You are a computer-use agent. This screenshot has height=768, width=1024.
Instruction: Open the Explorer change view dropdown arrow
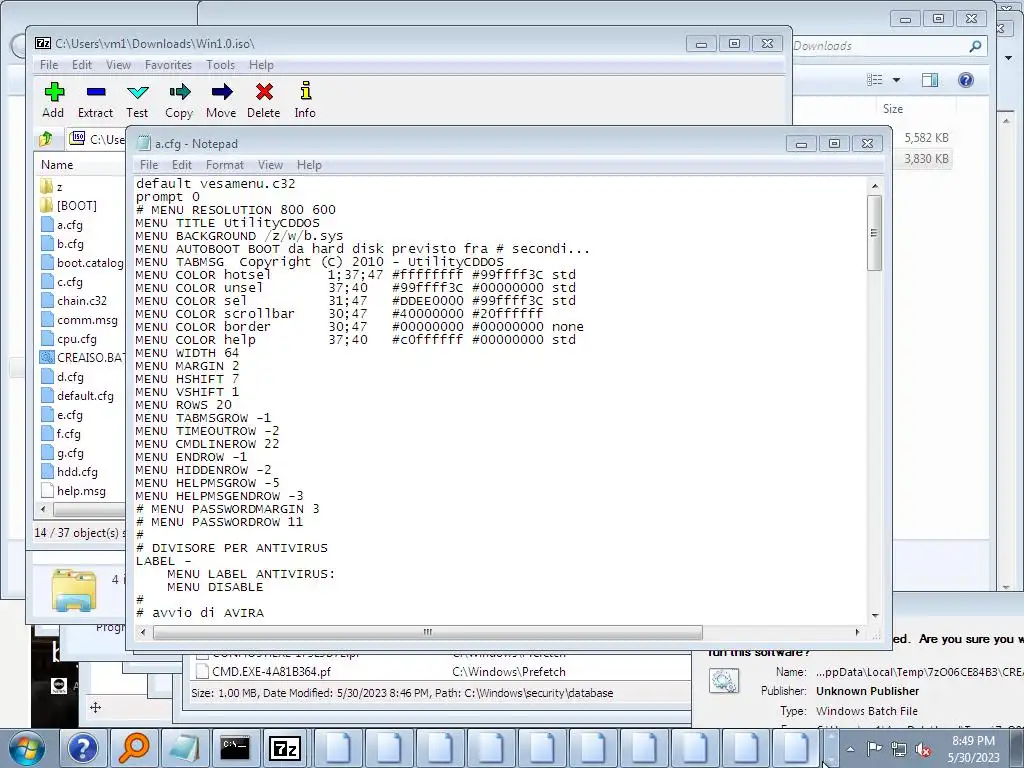[x=897, y=80]
